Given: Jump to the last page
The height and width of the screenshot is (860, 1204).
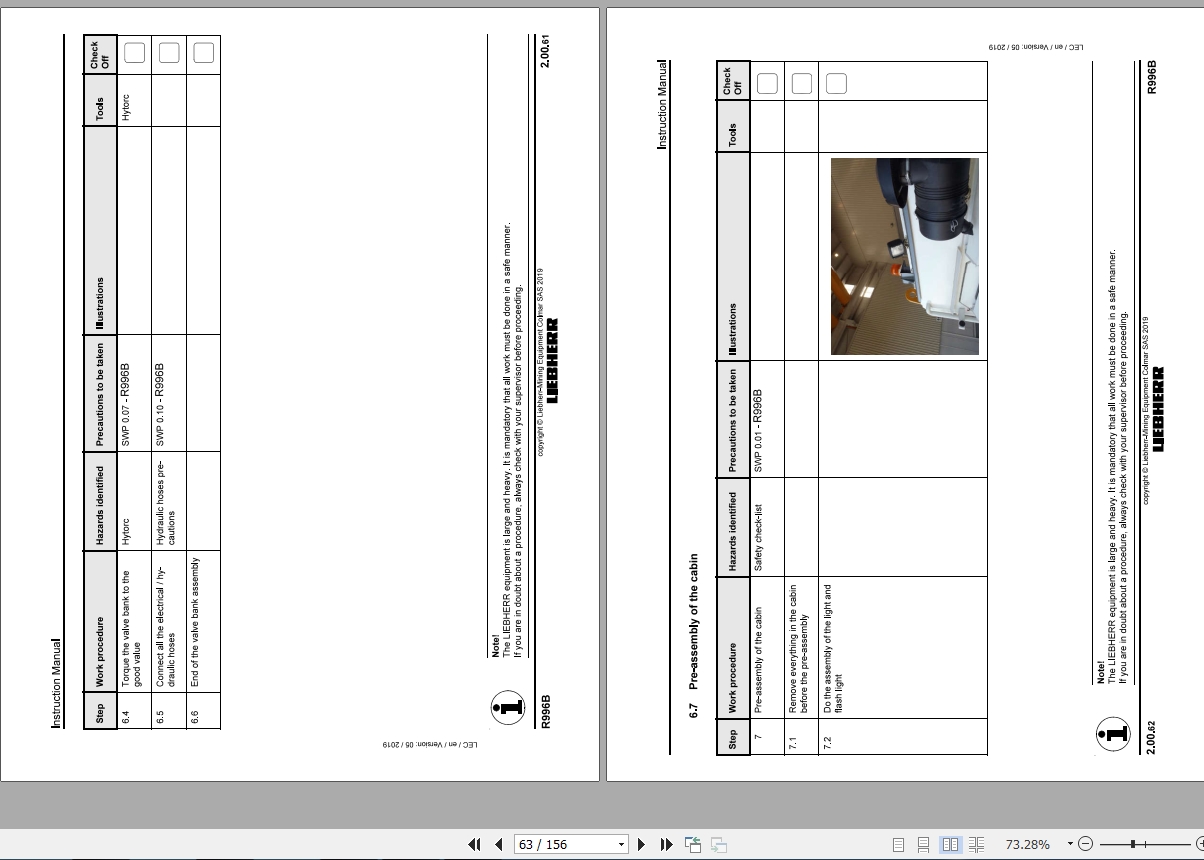Looking at the screenshot, I should coord(666,844).
